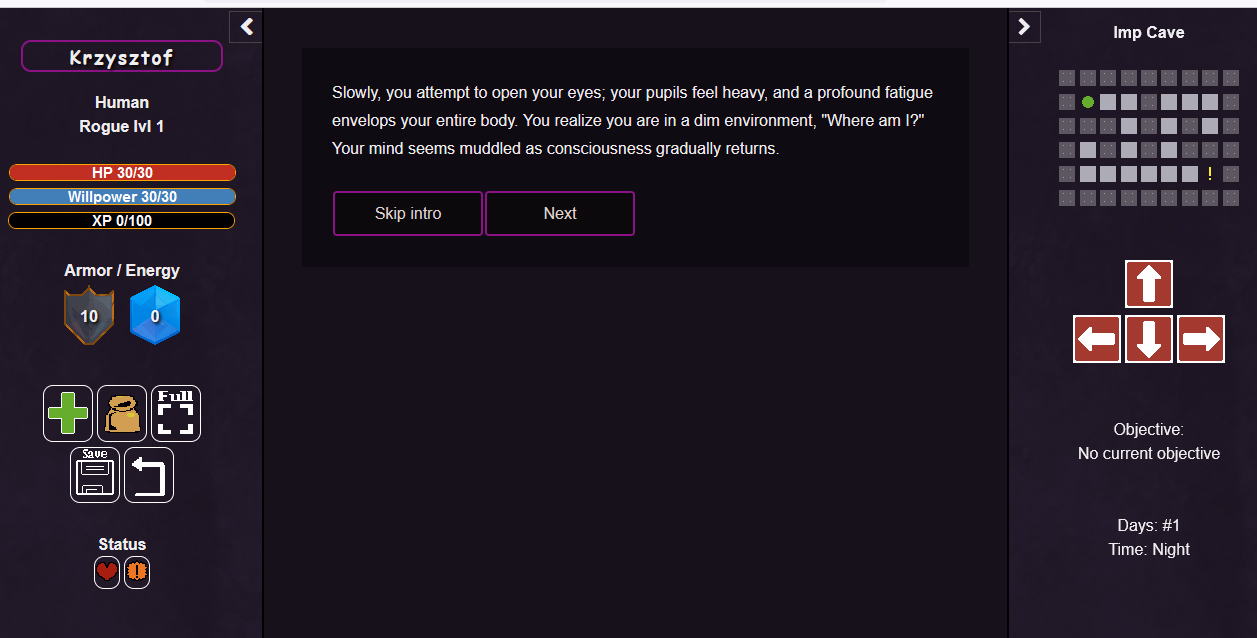Click the return arrow icon
Screen dimensions: 1257x638
(x=149, y=475)
